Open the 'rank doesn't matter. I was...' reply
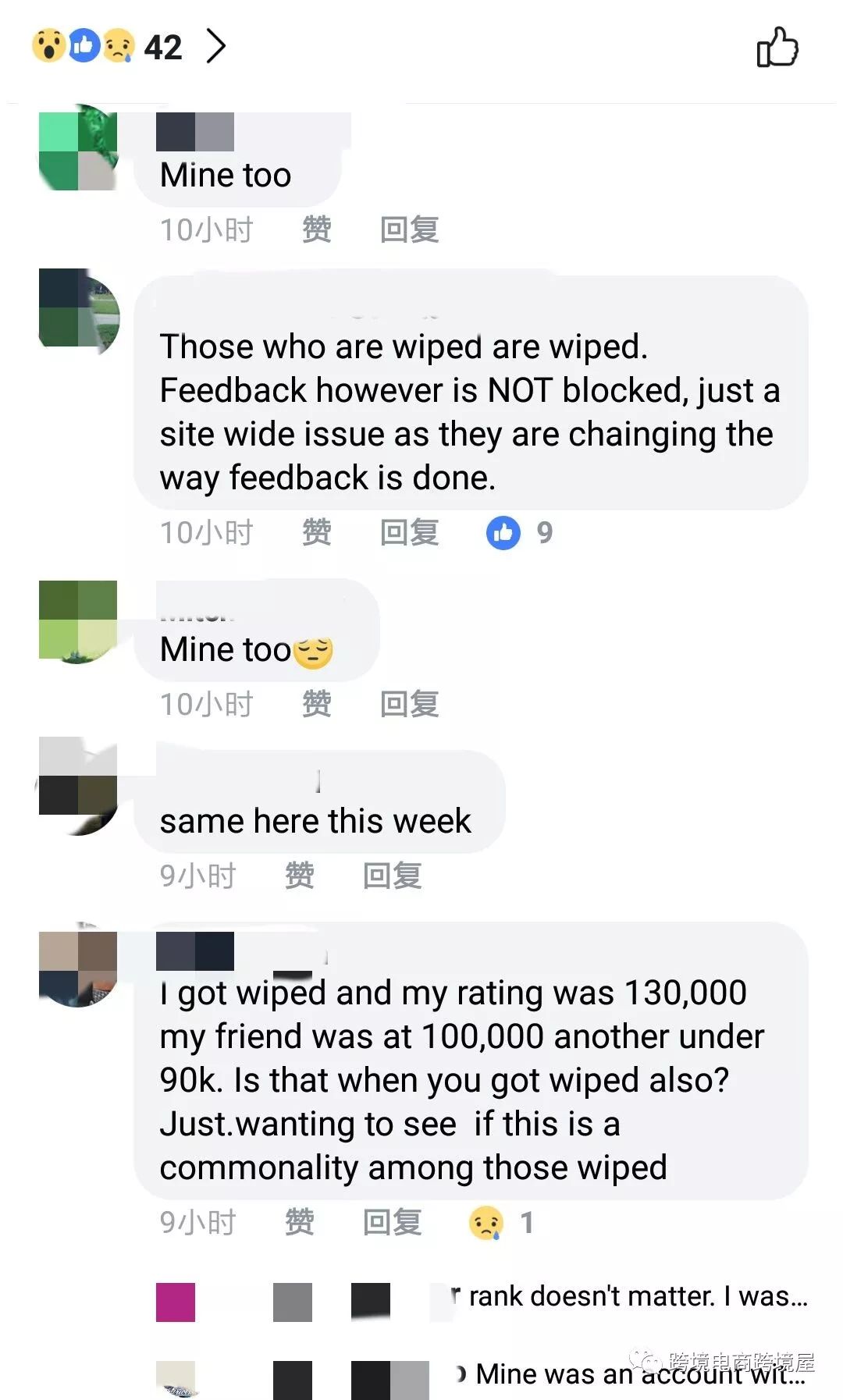Viewport: 843px width, 1400px height. 638,1296
